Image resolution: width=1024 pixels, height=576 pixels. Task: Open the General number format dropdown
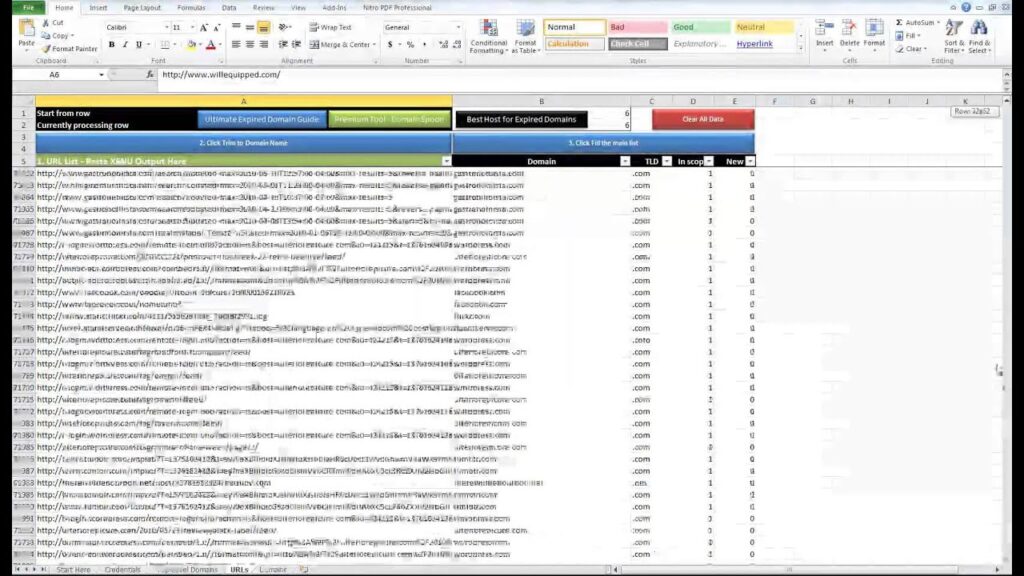pos(458,27)
